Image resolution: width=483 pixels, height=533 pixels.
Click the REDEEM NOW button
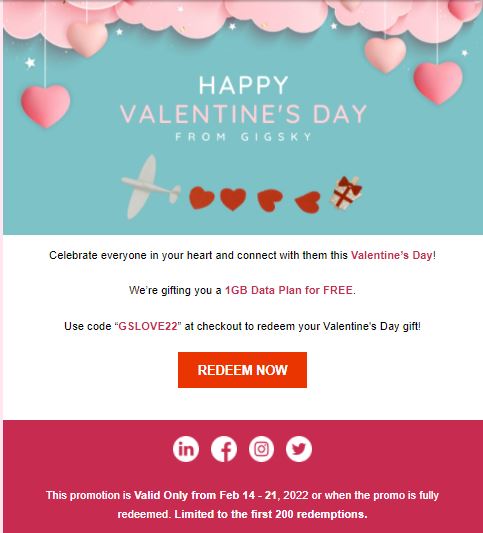242,370
